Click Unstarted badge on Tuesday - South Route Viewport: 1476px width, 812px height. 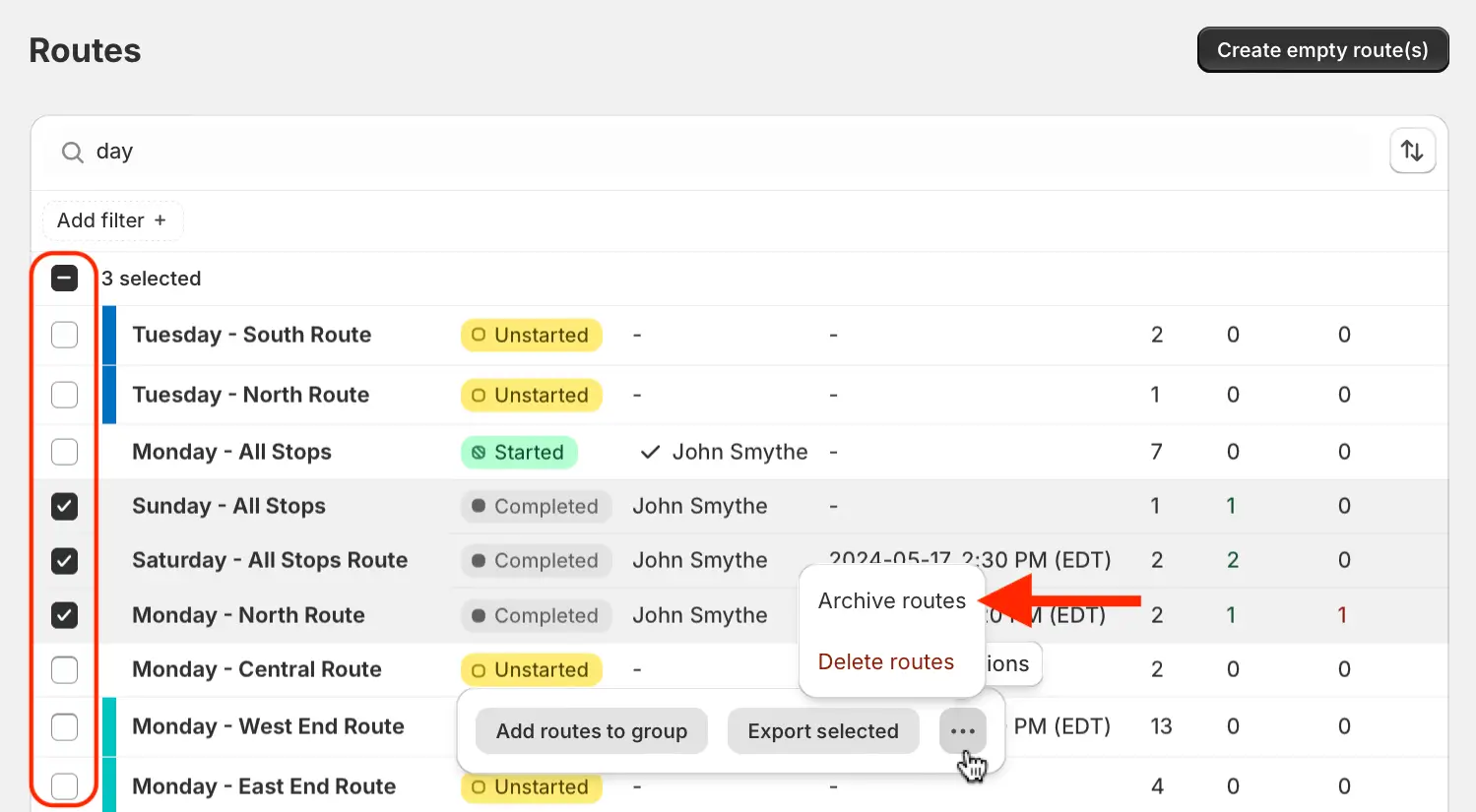(x=531, y=336)
